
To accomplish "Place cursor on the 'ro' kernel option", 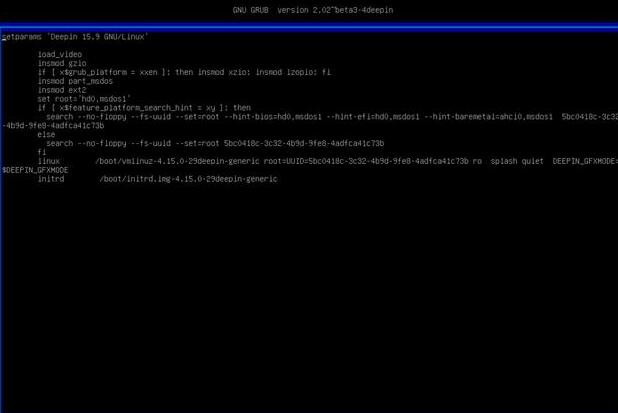I will tap(477, 161).
